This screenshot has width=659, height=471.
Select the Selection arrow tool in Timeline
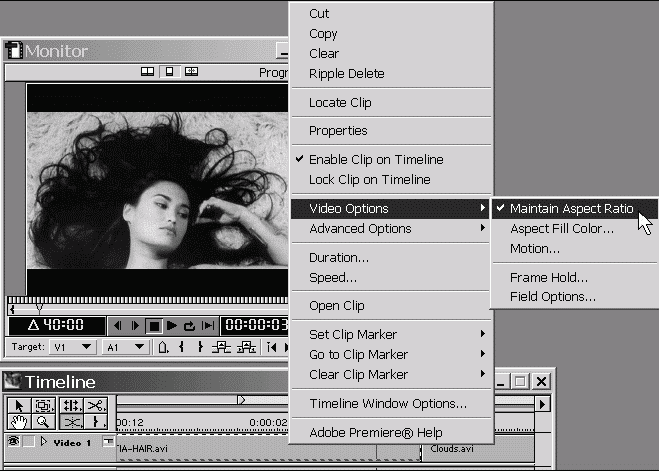[18, 405]
